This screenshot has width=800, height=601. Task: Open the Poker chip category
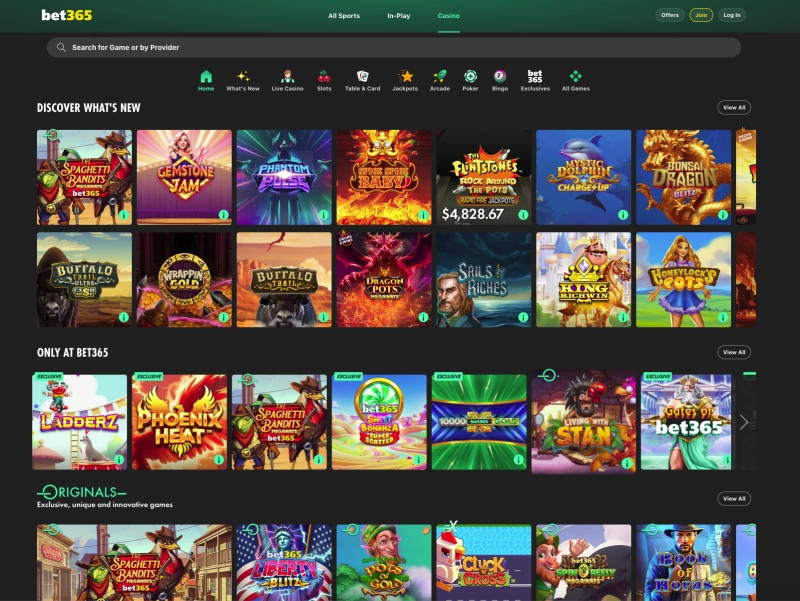coord(470,81)
